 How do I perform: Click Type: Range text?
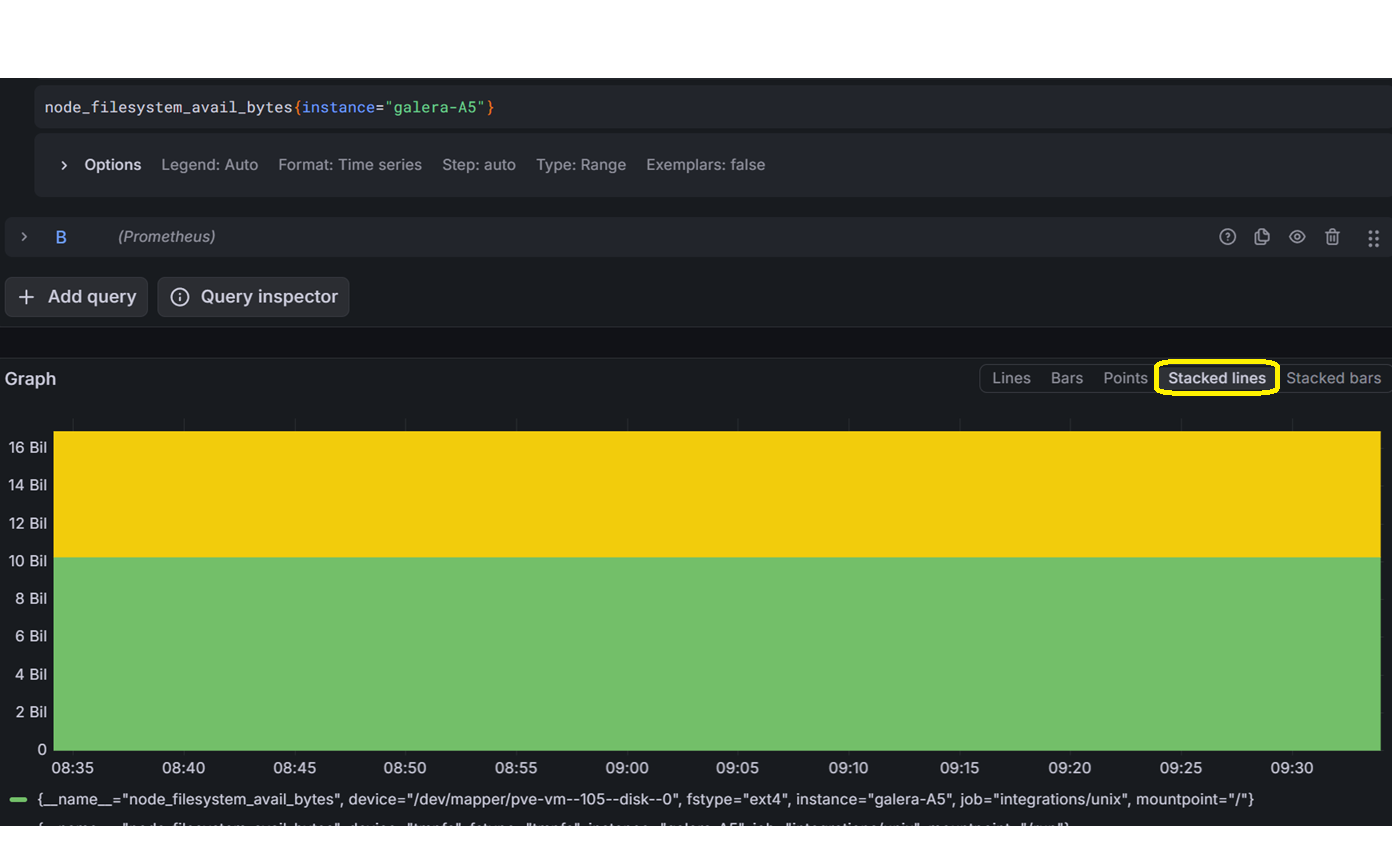[581, 165]
